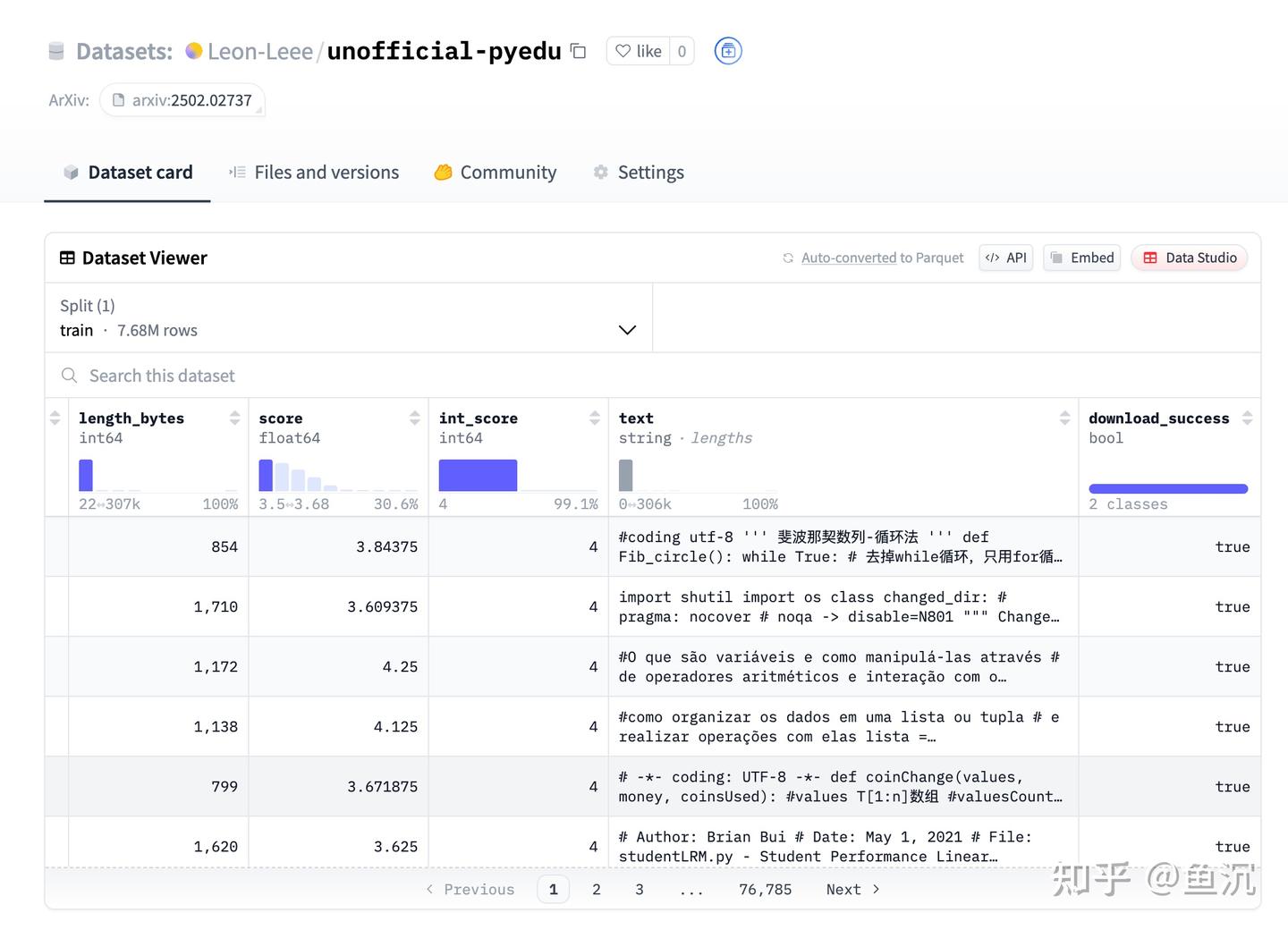Image resolution: width=1288 pixels, height=930 pixels.
Task: Open the Embed options for the viewer
Action: click(x=1081, y=258)
